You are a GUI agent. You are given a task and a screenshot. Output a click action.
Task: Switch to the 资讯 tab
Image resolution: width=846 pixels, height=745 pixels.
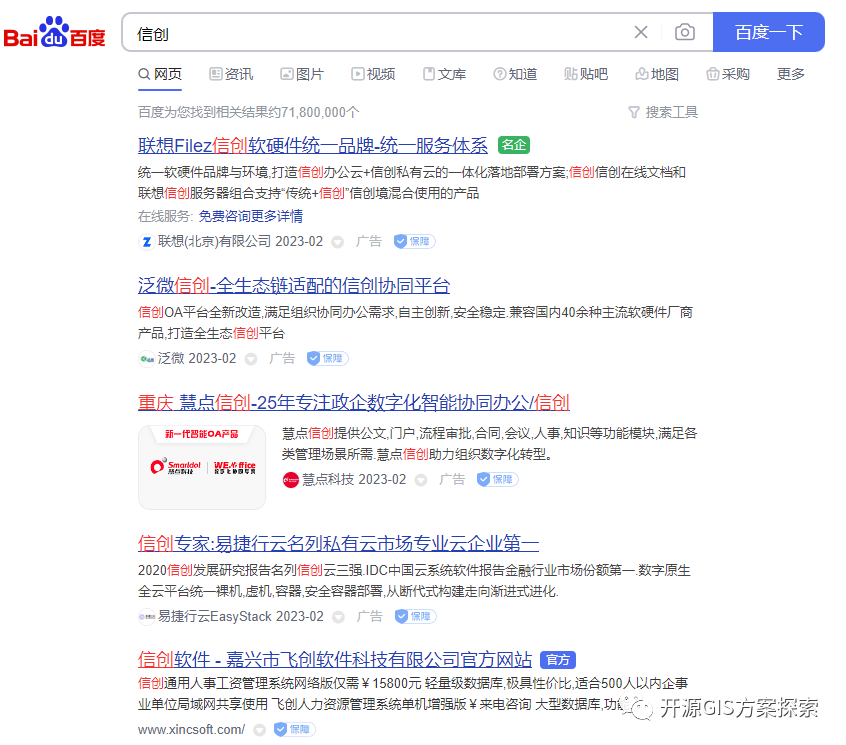(231, 74)
